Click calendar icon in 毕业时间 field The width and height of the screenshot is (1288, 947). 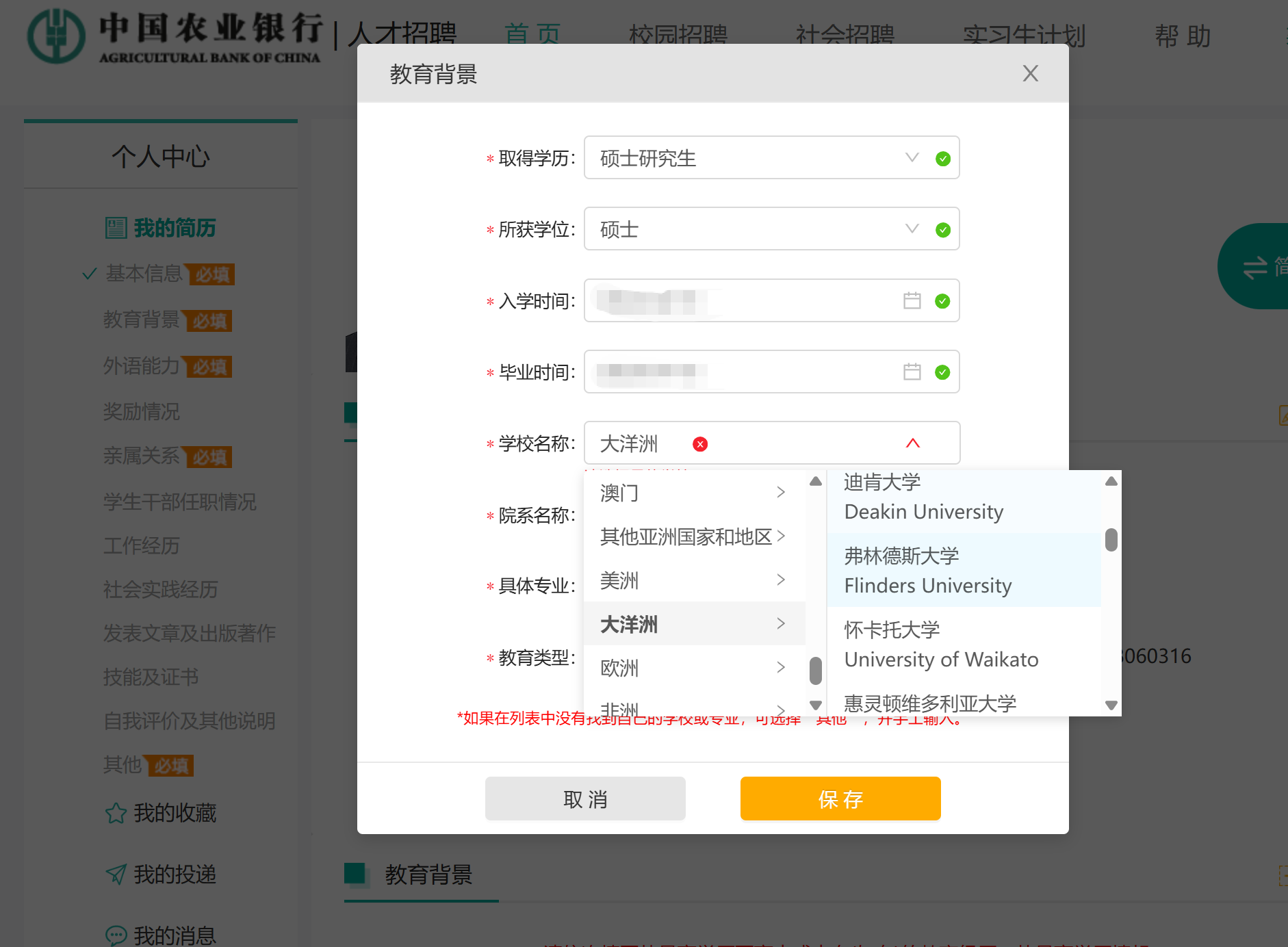[x=912, y=372]
